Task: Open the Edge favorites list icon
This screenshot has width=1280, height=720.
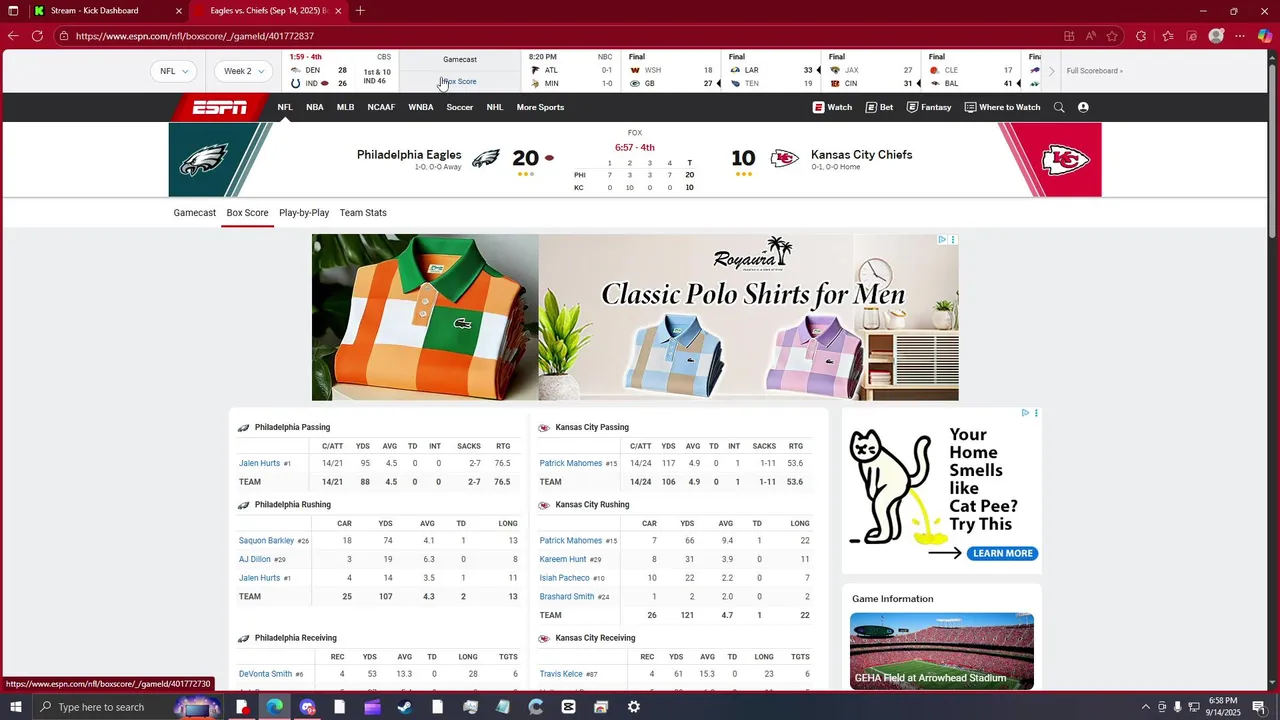Action: pos(1167,36)
